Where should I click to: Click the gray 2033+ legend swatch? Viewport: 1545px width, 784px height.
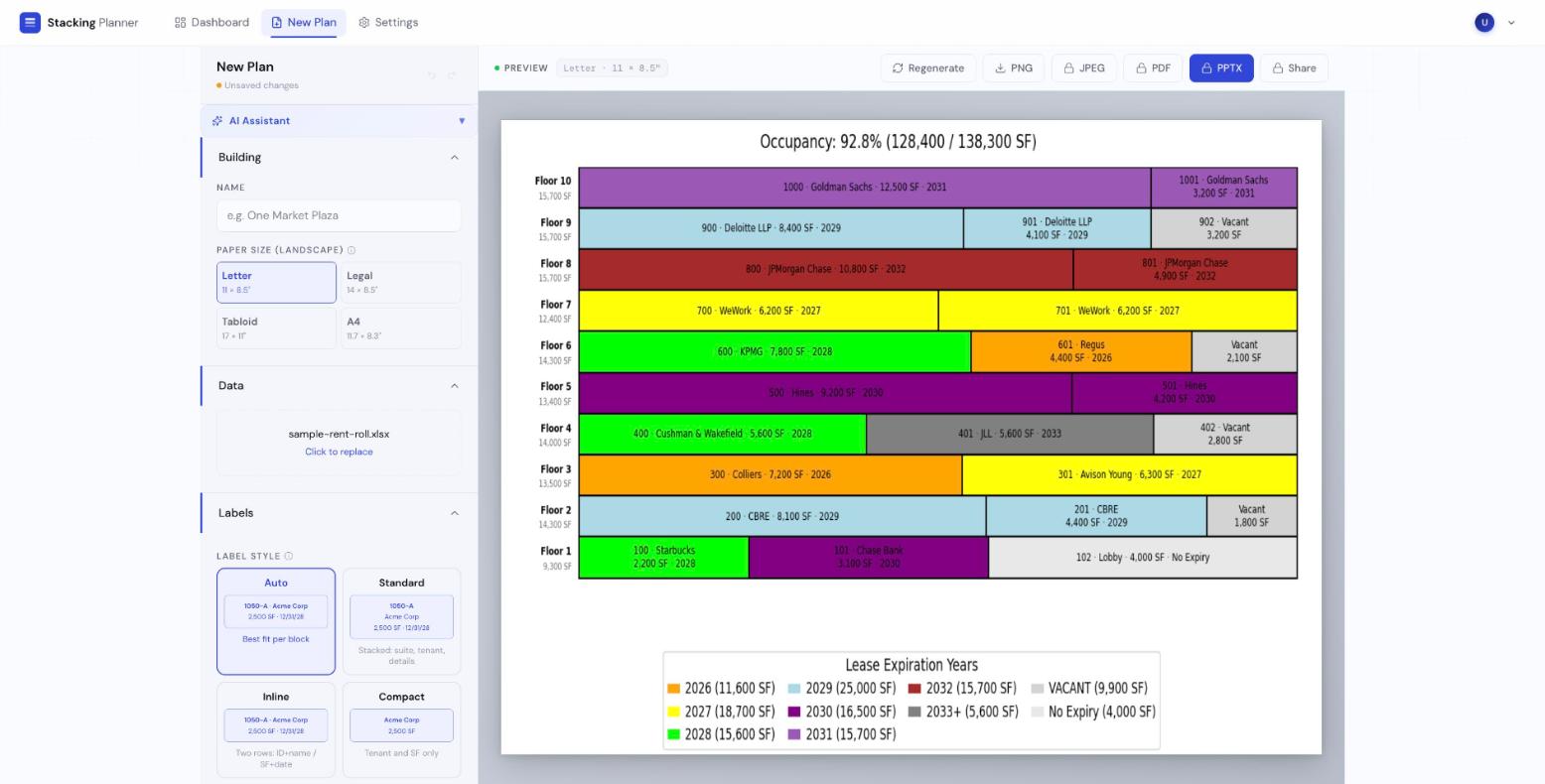click(x=914, y=712)
